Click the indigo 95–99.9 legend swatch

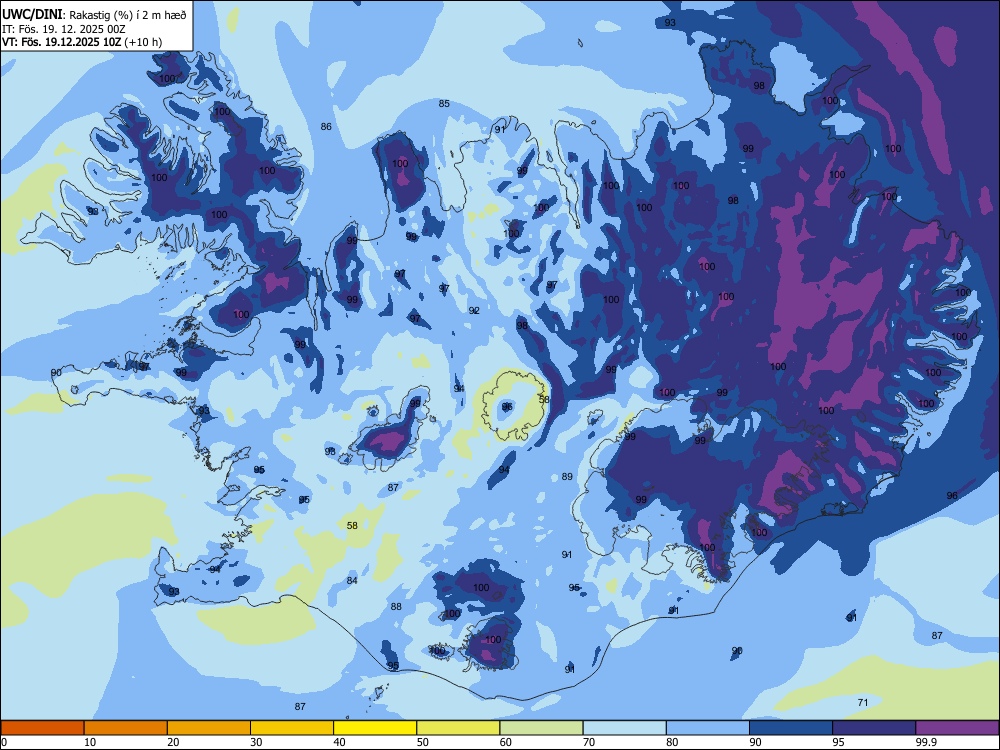click(874, 728)
